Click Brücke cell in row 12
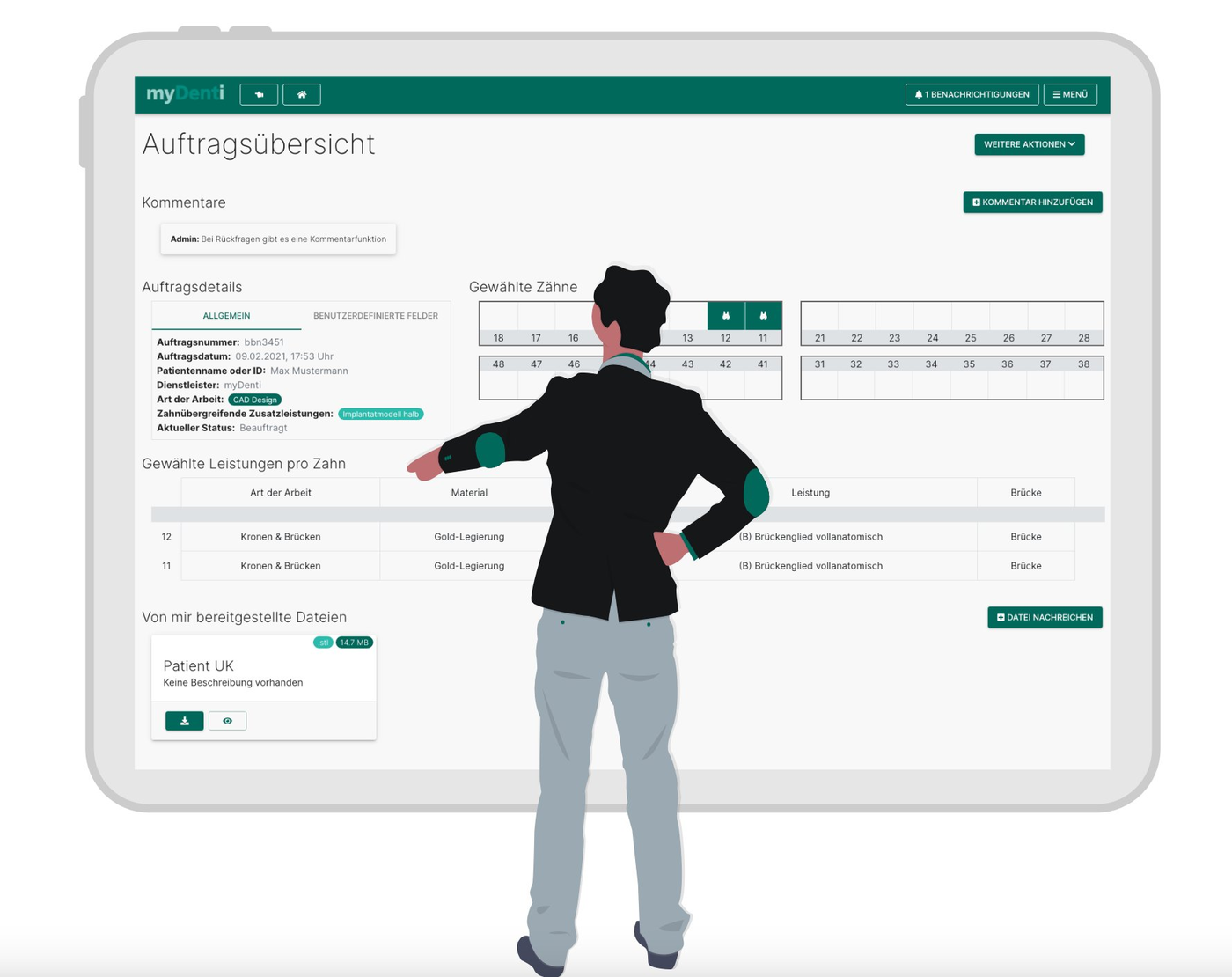Image resolution: width=1232 pixels, height=977 pixels. (x=1026, y=537)
